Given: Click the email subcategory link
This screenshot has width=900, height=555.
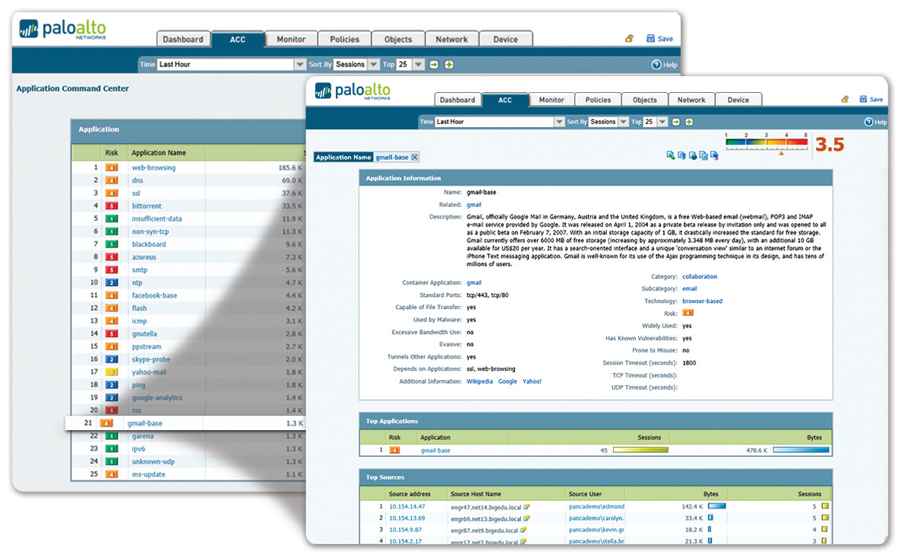Looking at the screenshot, I should pos(689,289).
